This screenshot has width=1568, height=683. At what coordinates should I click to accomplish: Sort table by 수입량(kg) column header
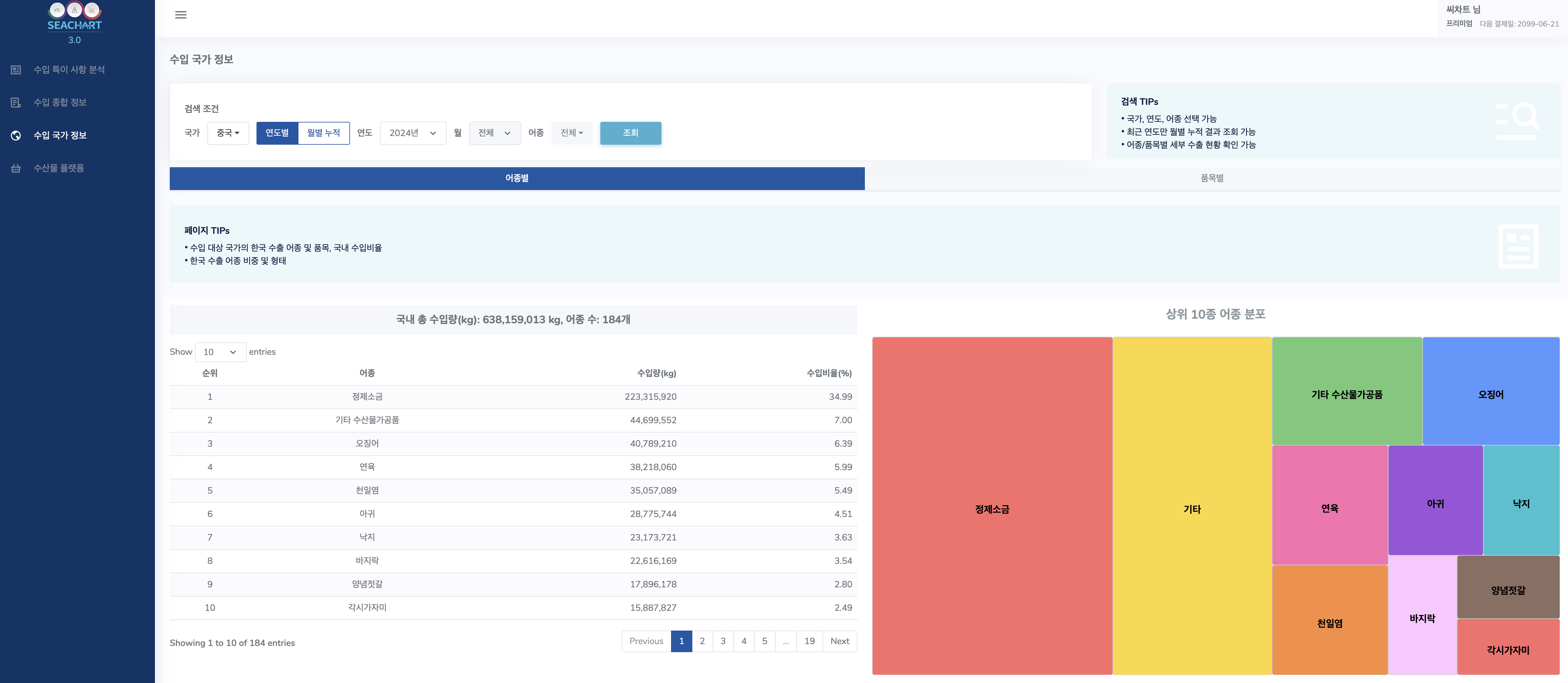(x=656, y=374)
